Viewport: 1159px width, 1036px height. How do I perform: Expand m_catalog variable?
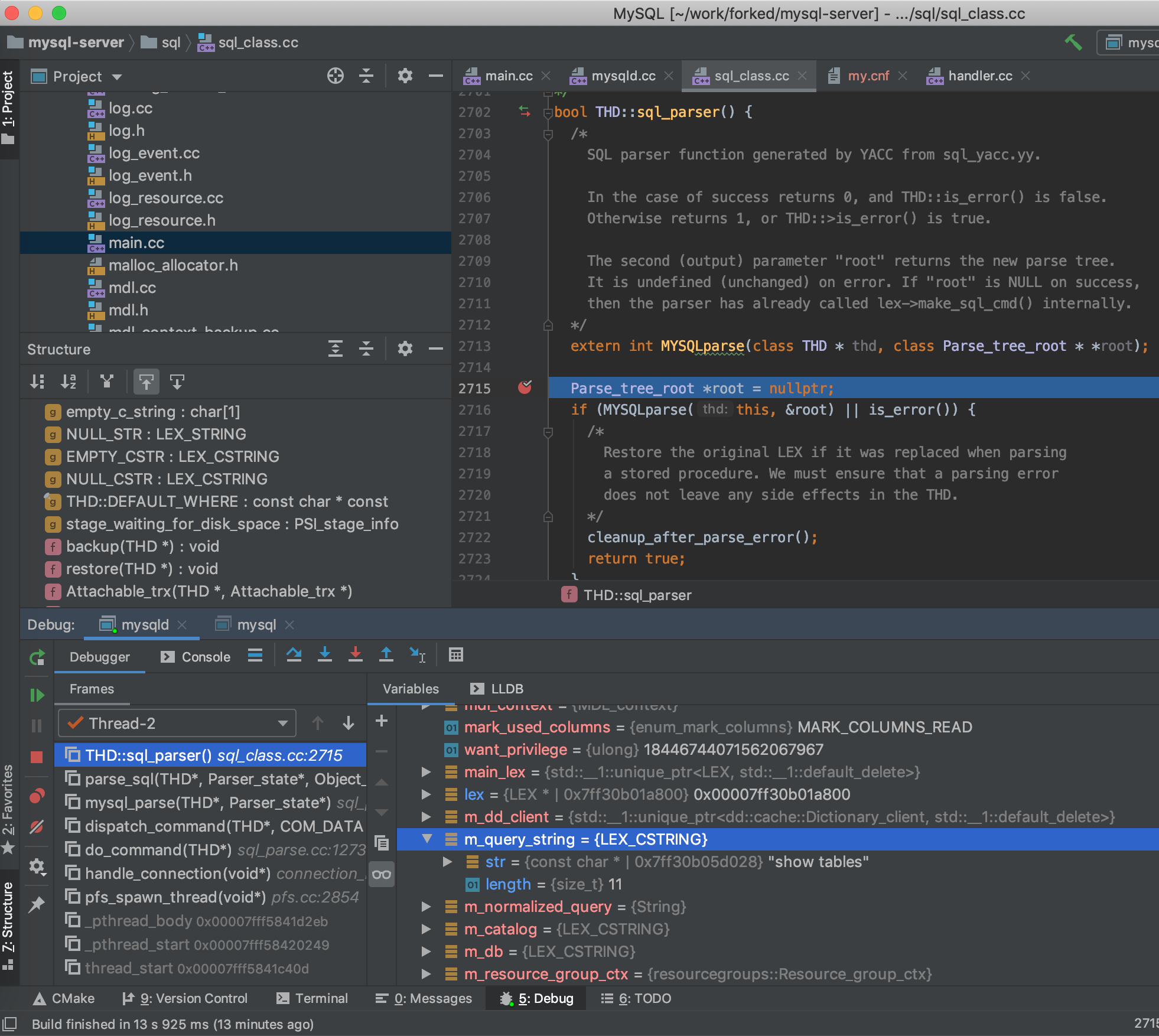(x=426, y=929)
